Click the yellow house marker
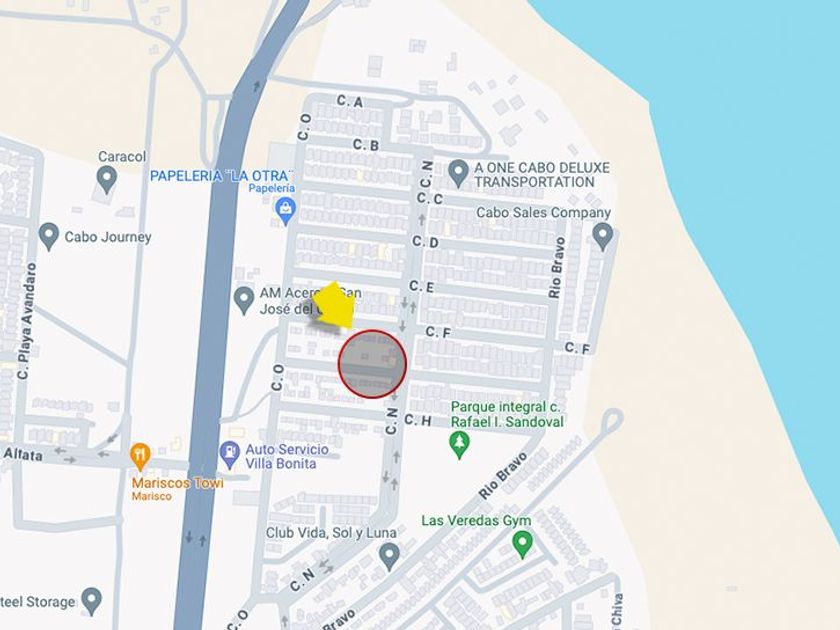Image resolution: width=840 pixels, height=630 pixels. [x=334, y=306]
